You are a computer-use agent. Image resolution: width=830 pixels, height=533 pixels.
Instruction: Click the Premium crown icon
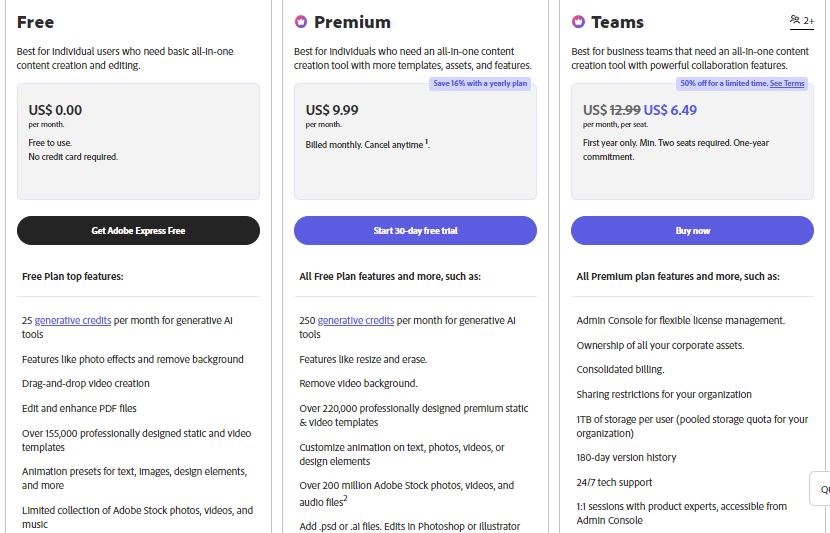(301, 22)
